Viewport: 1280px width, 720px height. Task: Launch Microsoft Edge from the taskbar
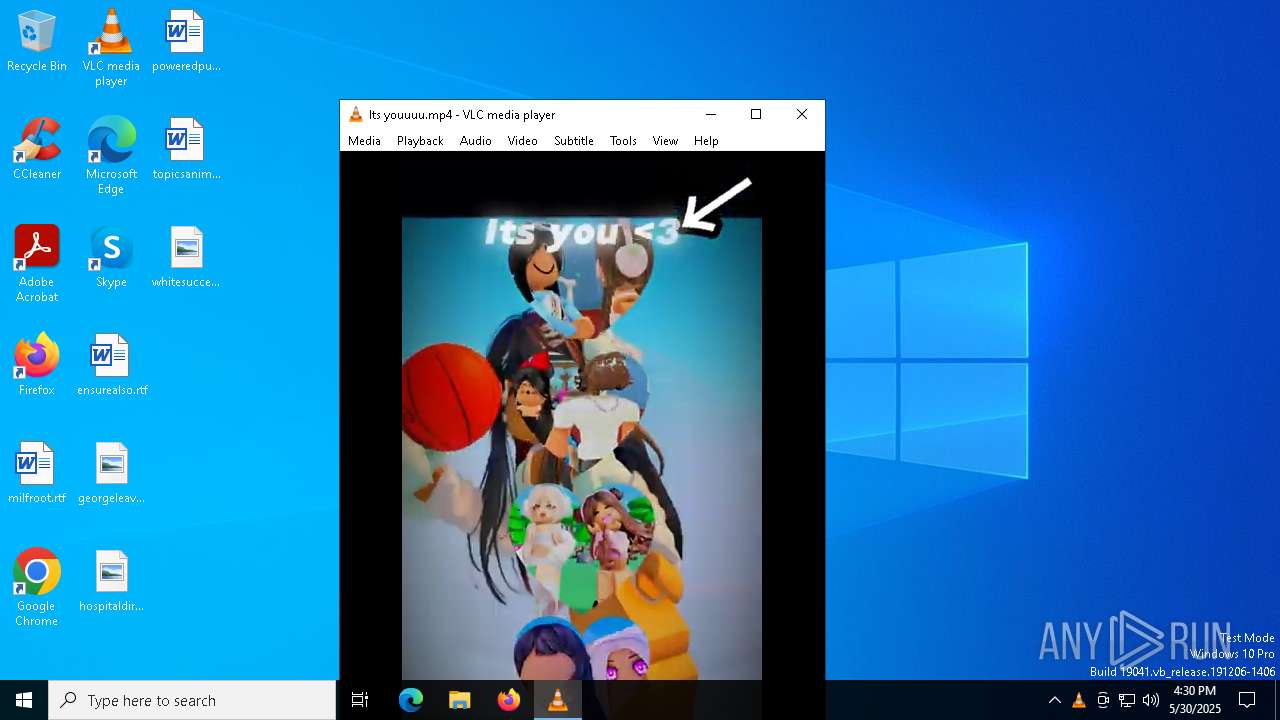pyautogui.click(x=411, y=700)
